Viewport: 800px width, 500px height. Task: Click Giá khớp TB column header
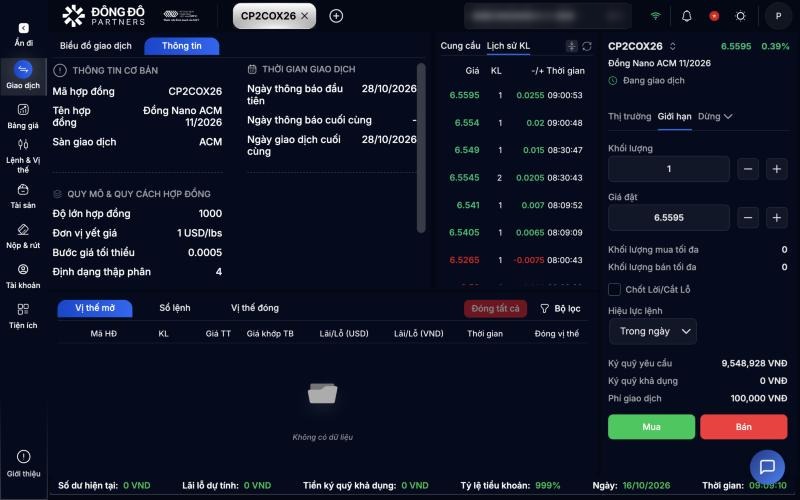(270, 334)
